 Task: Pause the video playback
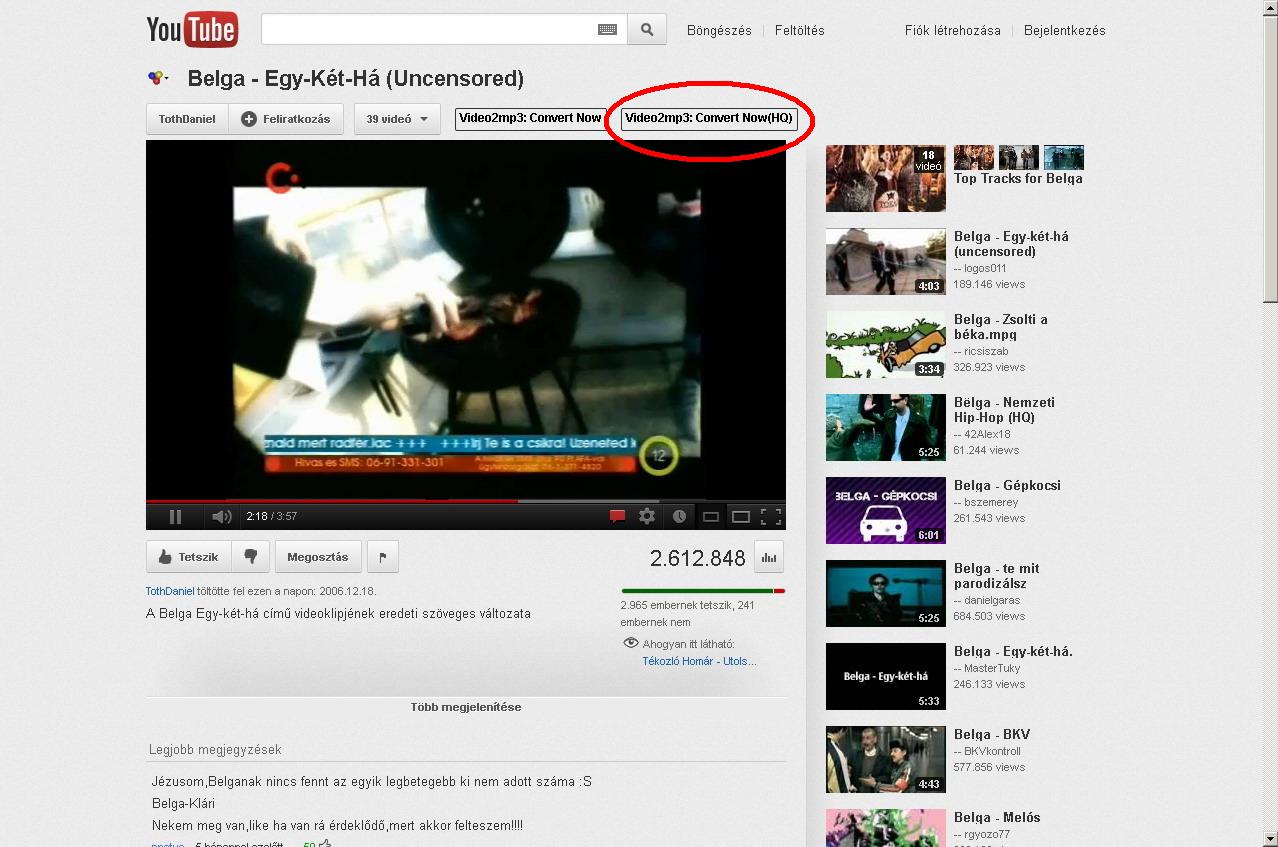(x=176, y=516)
